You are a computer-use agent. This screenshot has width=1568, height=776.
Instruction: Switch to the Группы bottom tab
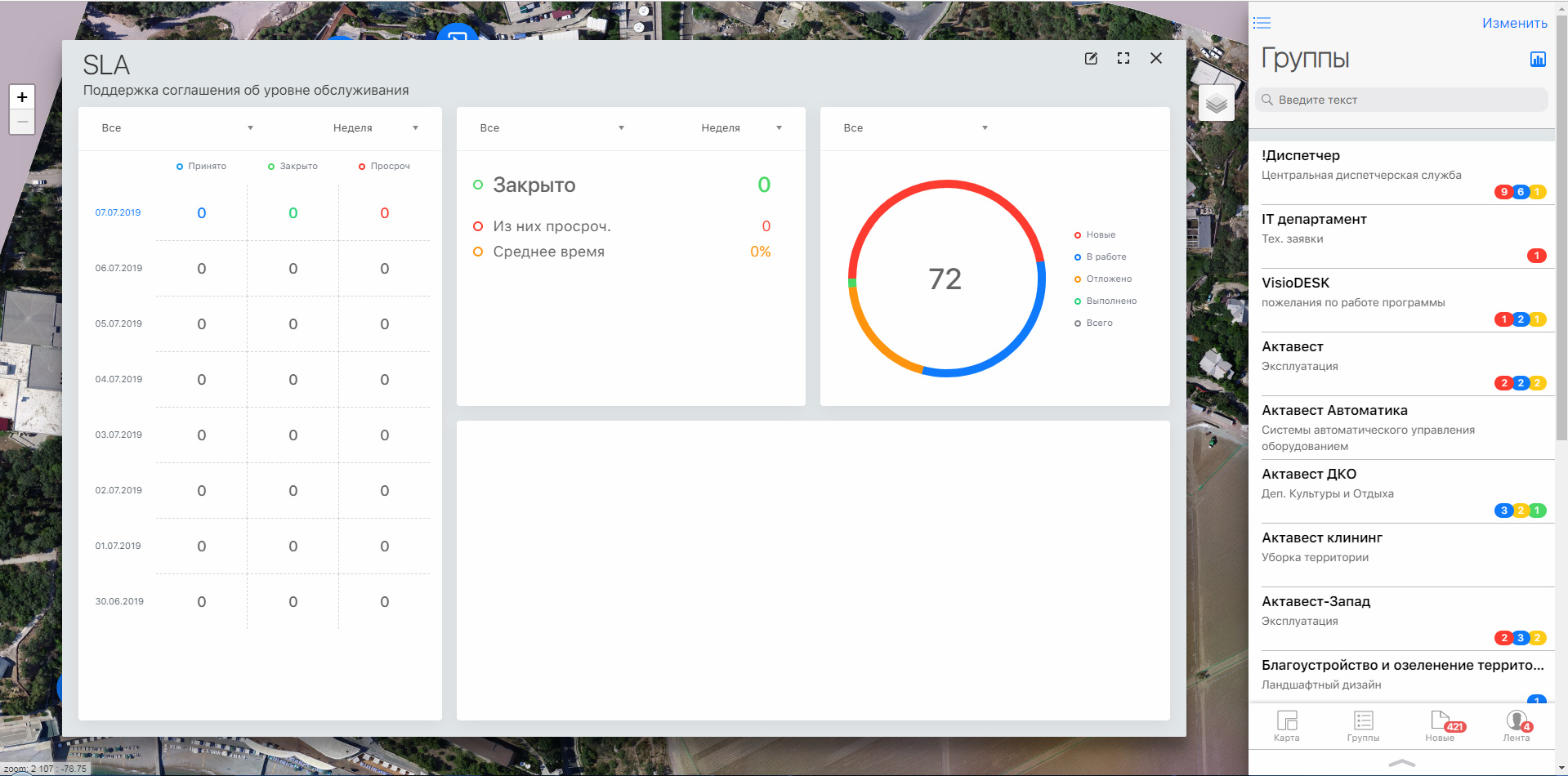tap(1363, 725)
